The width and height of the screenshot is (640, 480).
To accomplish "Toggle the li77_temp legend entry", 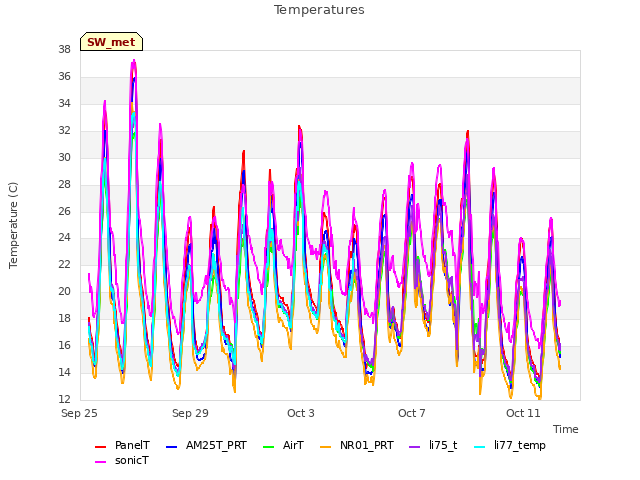I will (510, 445).
